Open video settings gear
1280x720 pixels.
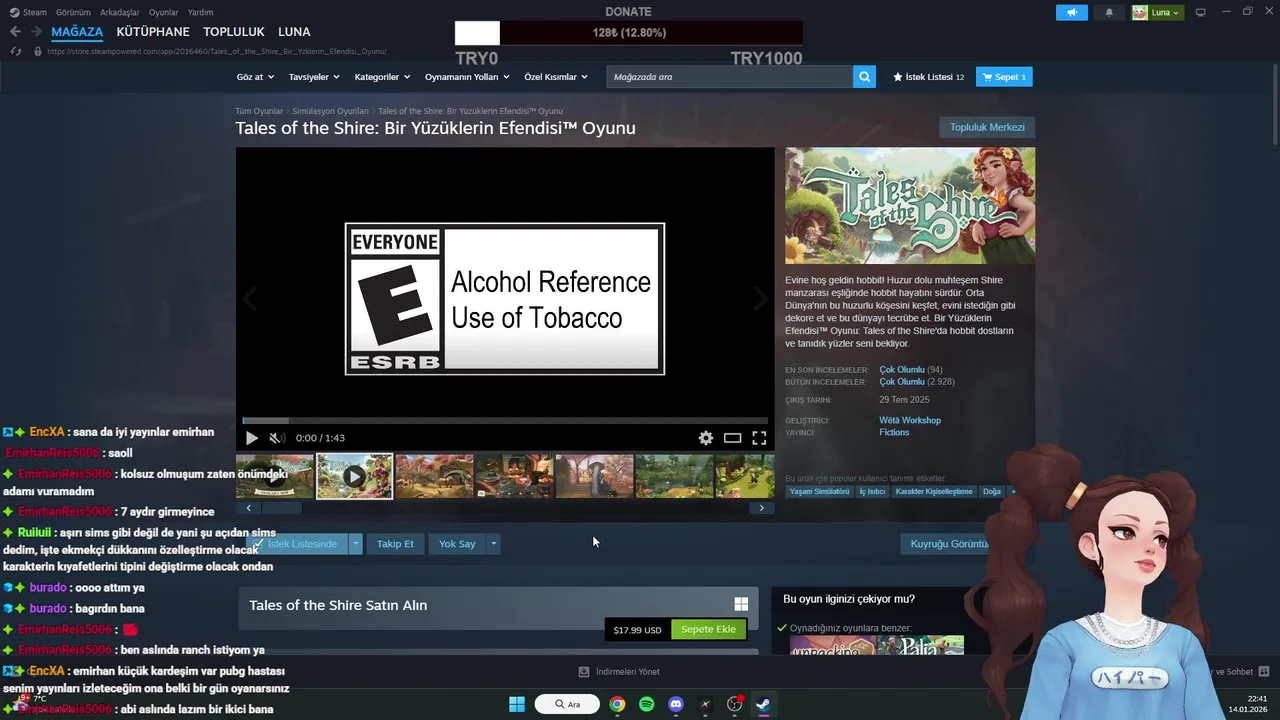click(x=706, y=438)
